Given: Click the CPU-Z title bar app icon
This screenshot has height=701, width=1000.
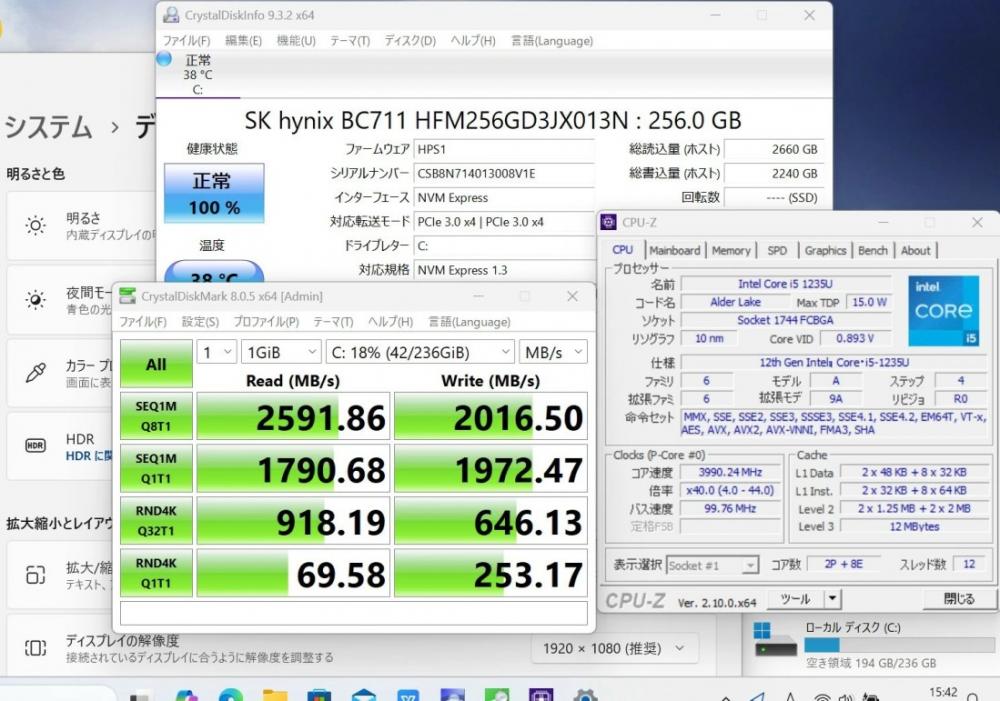Looking at the screenshot, I should coord(608,222).
